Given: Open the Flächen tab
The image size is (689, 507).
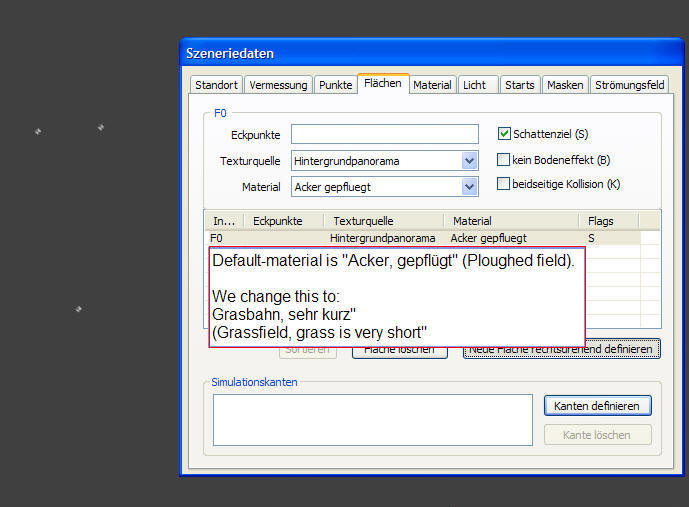Looking at the screenshot, I should tap(383, 83).
